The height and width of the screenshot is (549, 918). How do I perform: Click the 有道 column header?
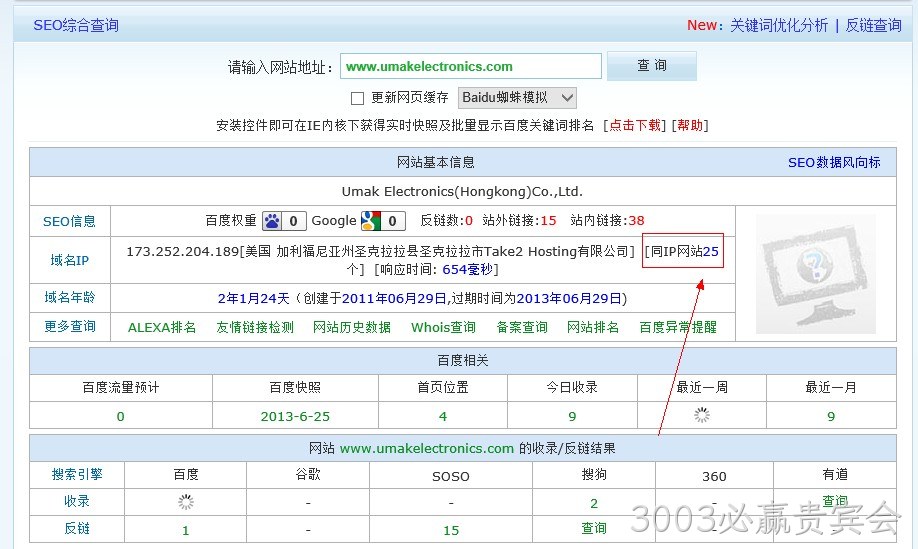click(835, 474)
